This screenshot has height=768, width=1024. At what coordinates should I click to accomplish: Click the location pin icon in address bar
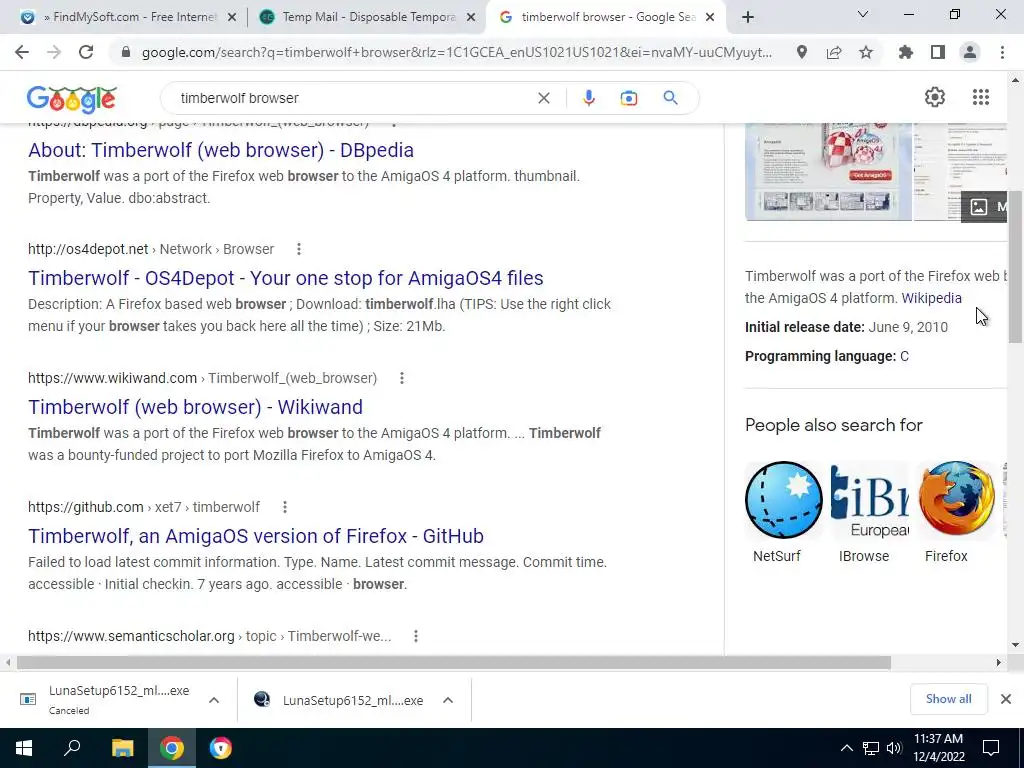(801, 52)
